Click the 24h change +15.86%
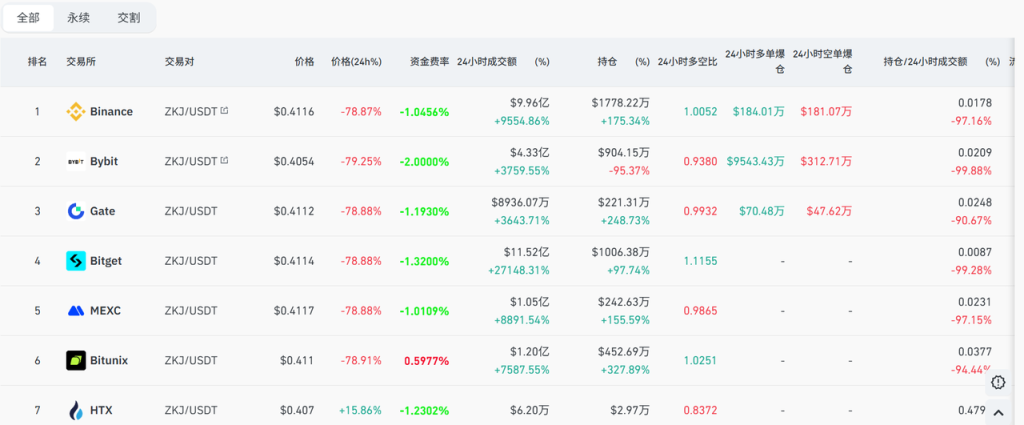The width and height of the screenshot is (1024, 425). tap(360, 410)
